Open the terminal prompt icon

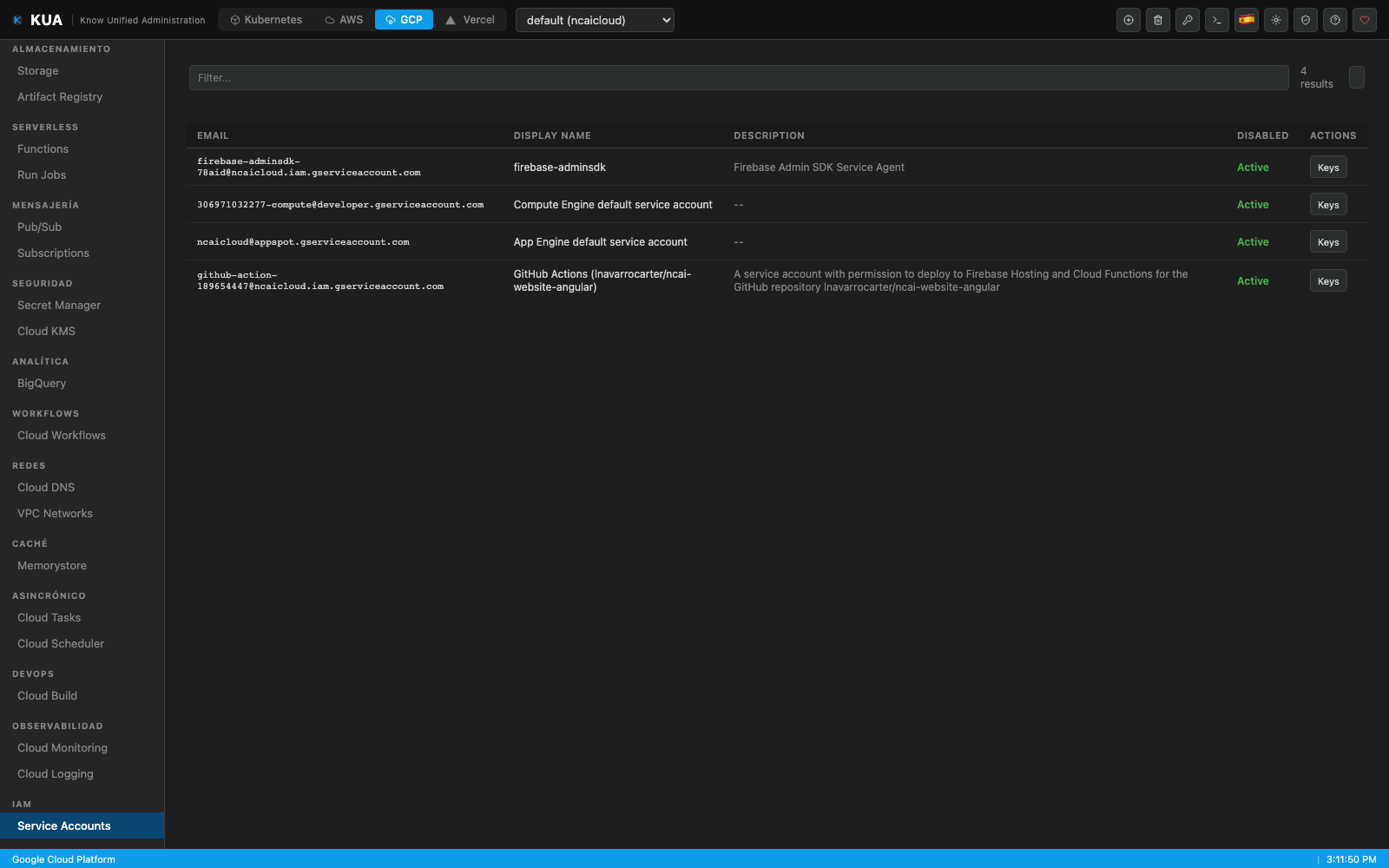[1217, 20]
